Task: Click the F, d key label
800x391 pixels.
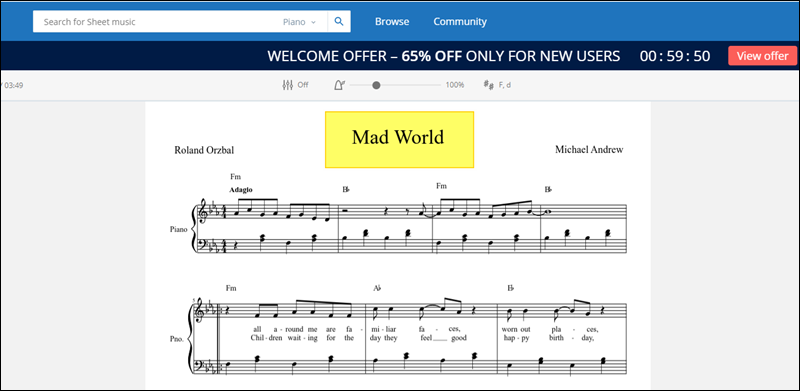Action: pyautogui.click(x=505, y=85)
